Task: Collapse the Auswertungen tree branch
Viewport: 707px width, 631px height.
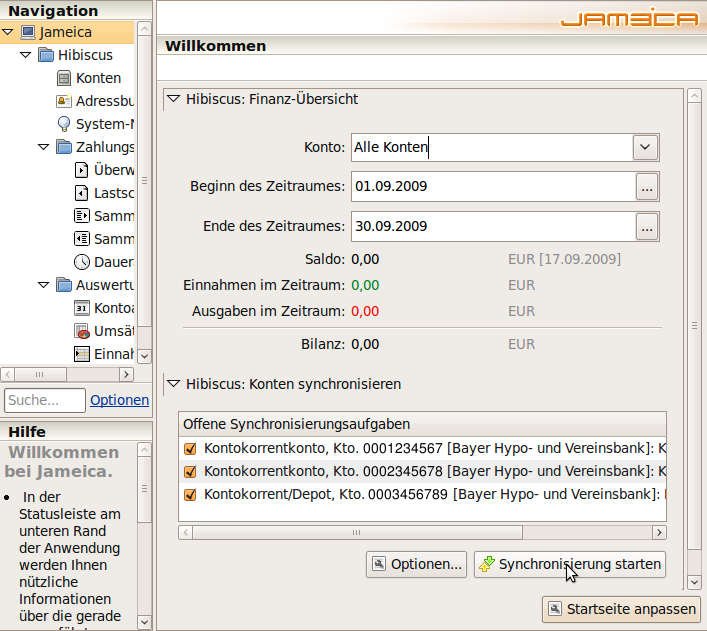Action: (44, 285)
